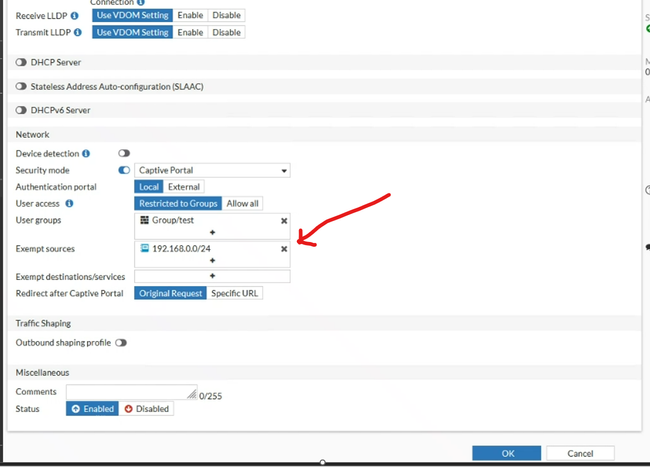The width and height of the screenshot is (650, 467).
Task: Toggle the DHCP Server switch
Action: tap(21, 63)
